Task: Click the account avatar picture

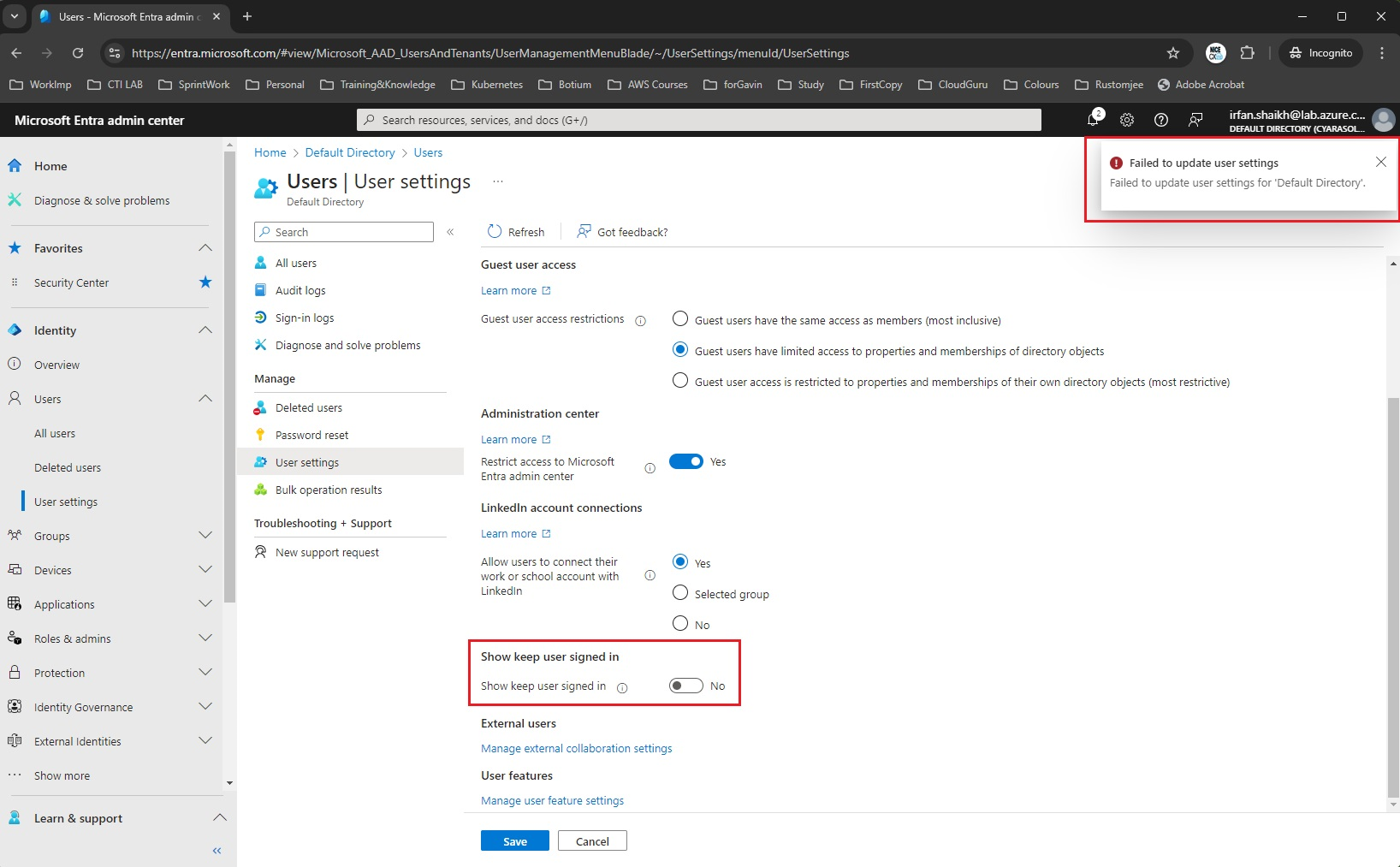Action: [1383, 120]
